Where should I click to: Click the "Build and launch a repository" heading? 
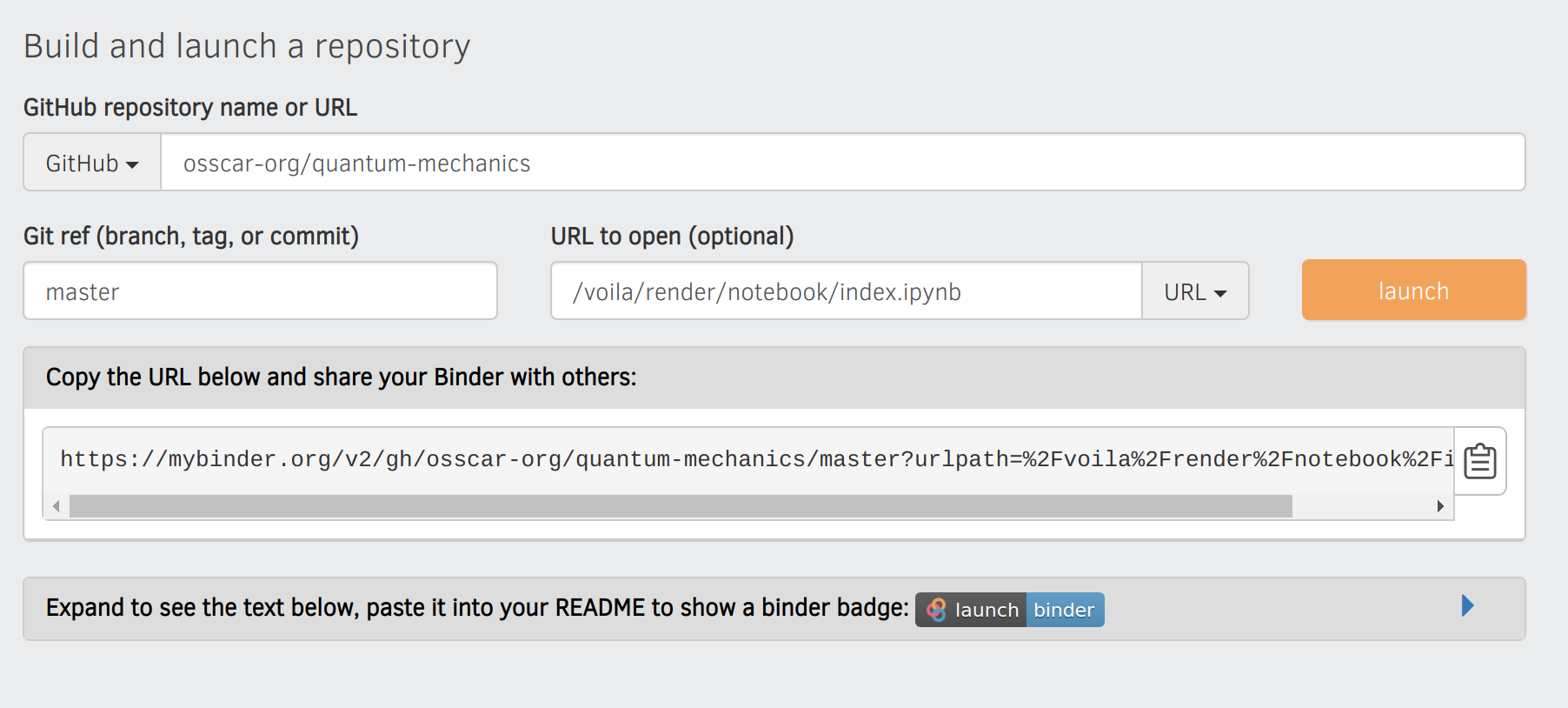point(247,46)
